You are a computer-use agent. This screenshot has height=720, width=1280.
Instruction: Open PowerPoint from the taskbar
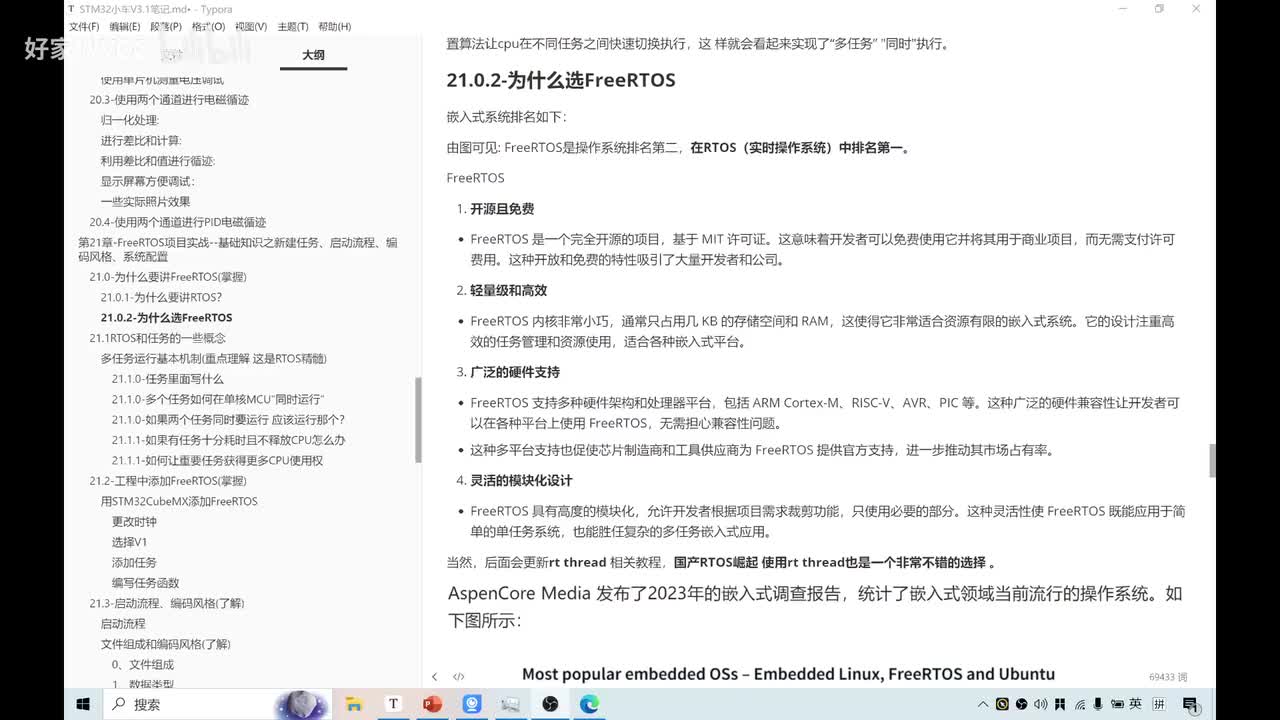pyautogui.click(x=432, y=704)
